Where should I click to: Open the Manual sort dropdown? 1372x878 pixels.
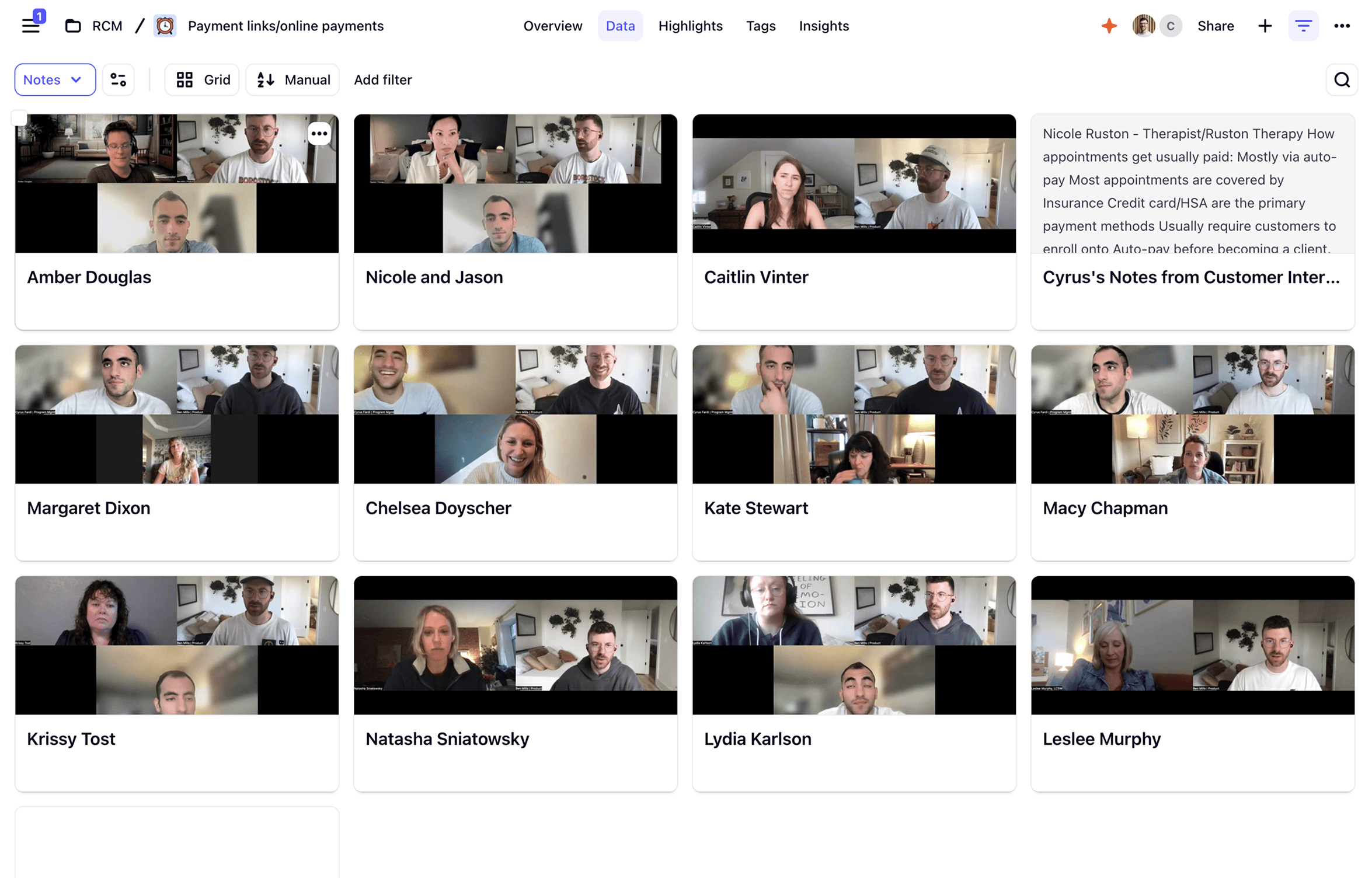292,79
